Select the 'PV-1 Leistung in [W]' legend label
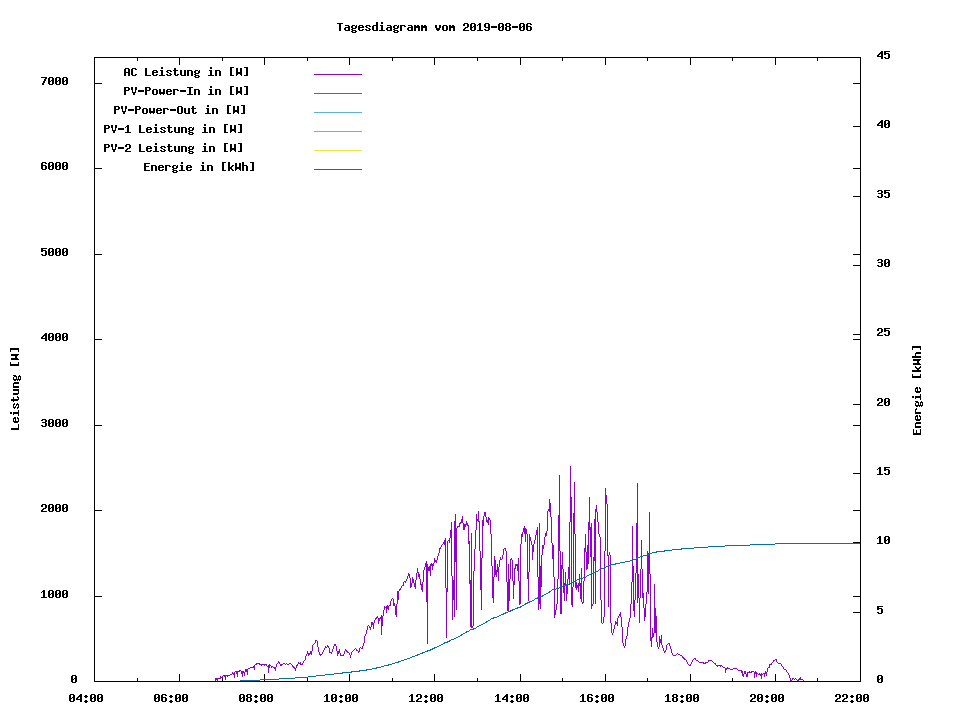960x720 pixels. coord(173,129)
